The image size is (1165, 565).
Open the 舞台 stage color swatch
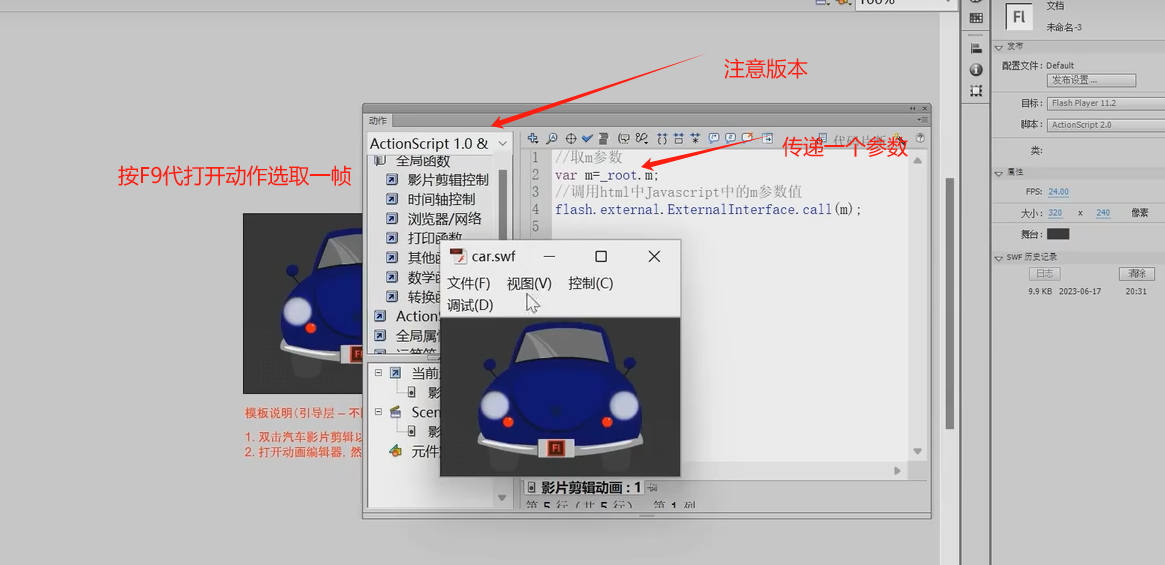coord(1058,234)
